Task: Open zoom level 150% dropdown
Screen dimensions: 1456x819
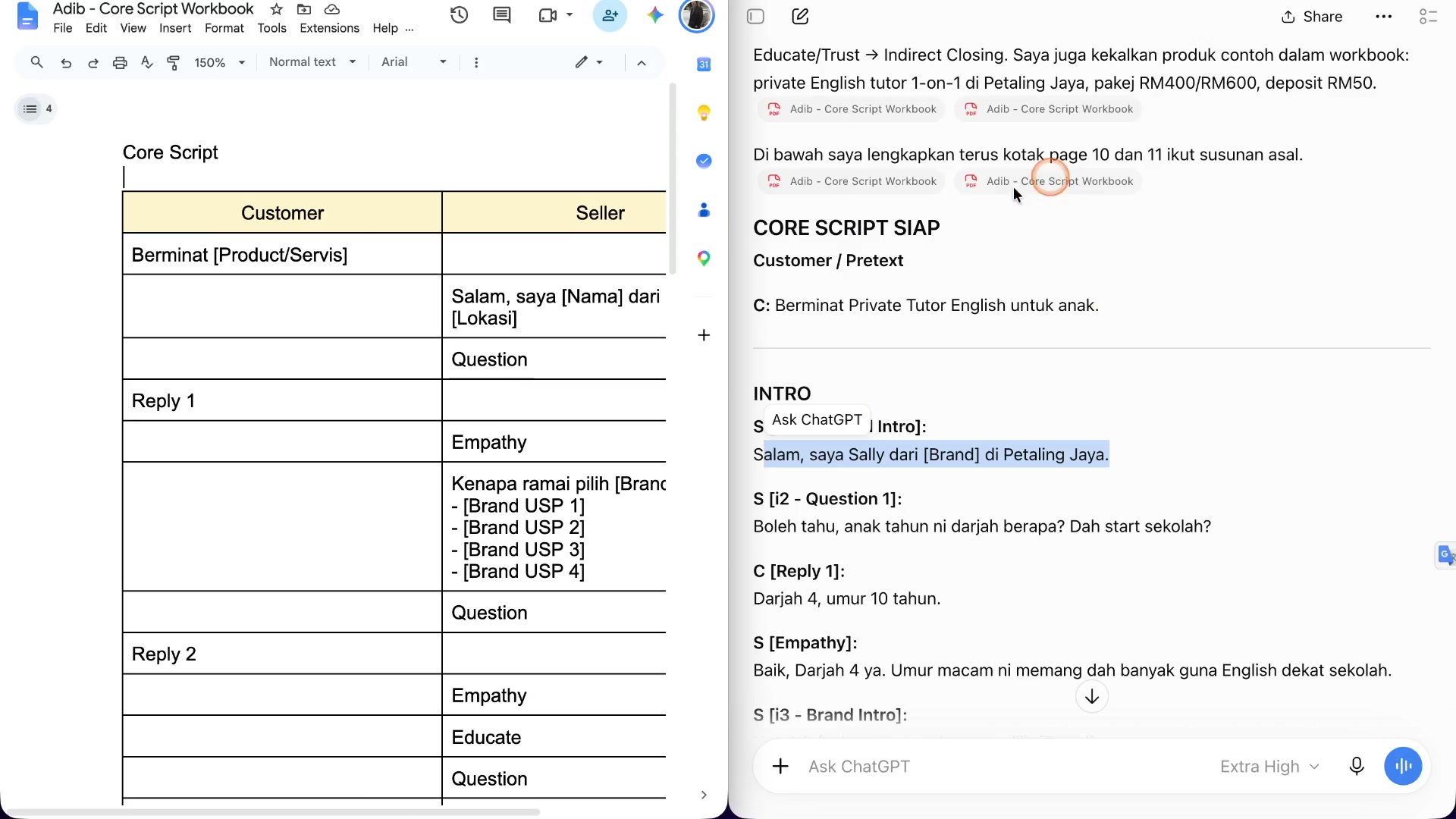Action: tap(220, 62)
